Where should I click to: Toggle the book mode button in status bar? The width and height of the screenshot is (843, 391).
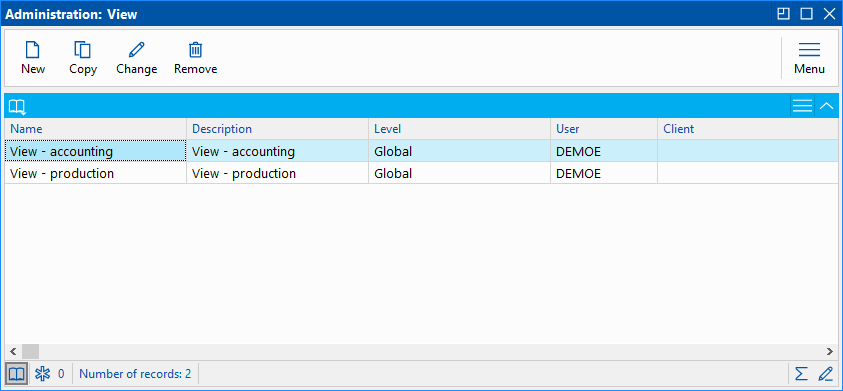(17, 374)
